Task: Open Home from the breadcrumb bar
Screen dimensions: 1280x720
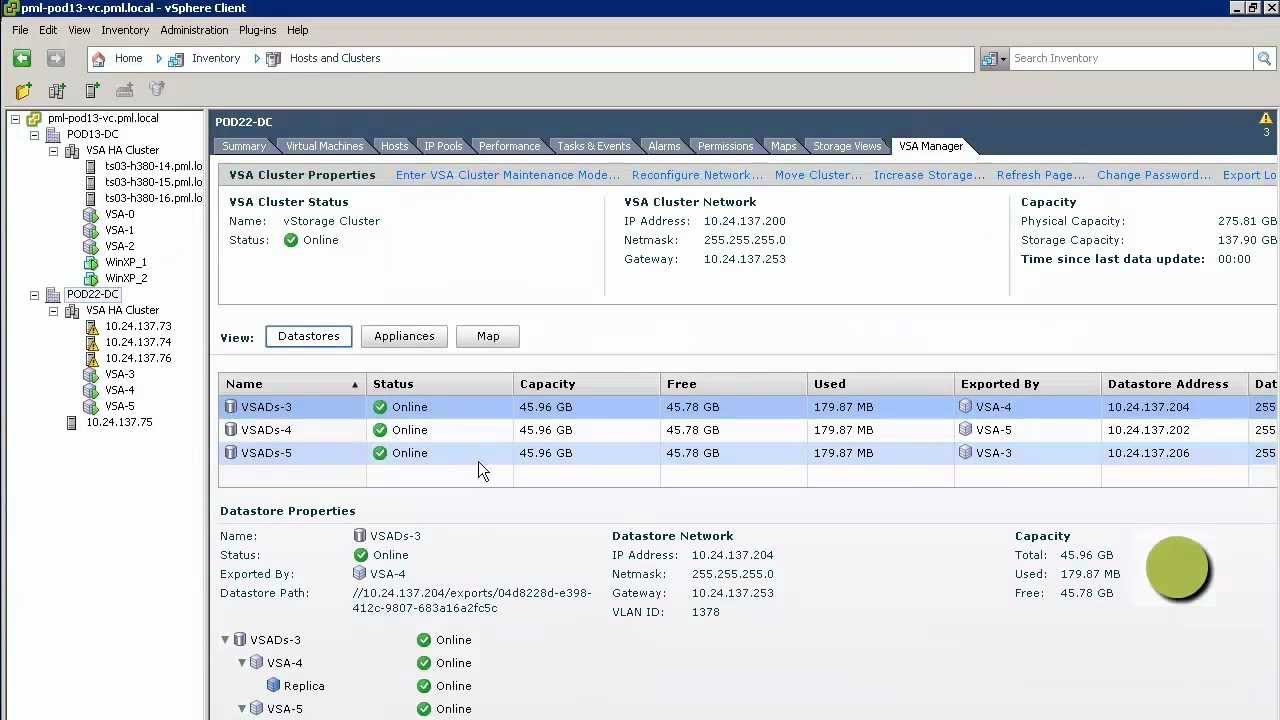Action: [x=128, y=58]
